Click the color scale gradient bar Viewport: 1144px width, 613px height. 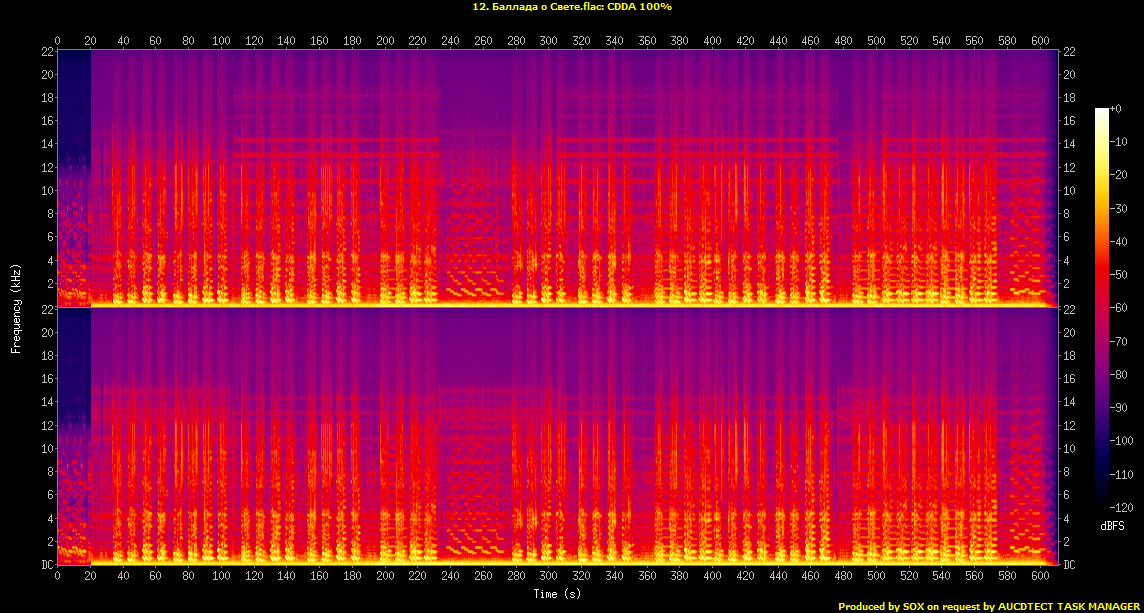(x=1101, y=312)
